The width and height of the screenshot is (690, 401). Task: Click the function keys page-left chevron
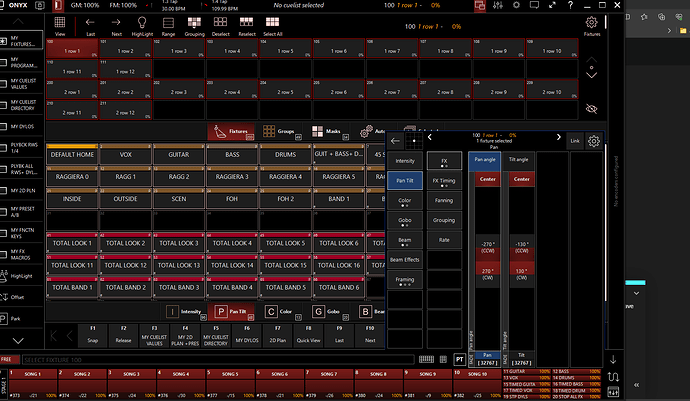[x=70, y=336]
